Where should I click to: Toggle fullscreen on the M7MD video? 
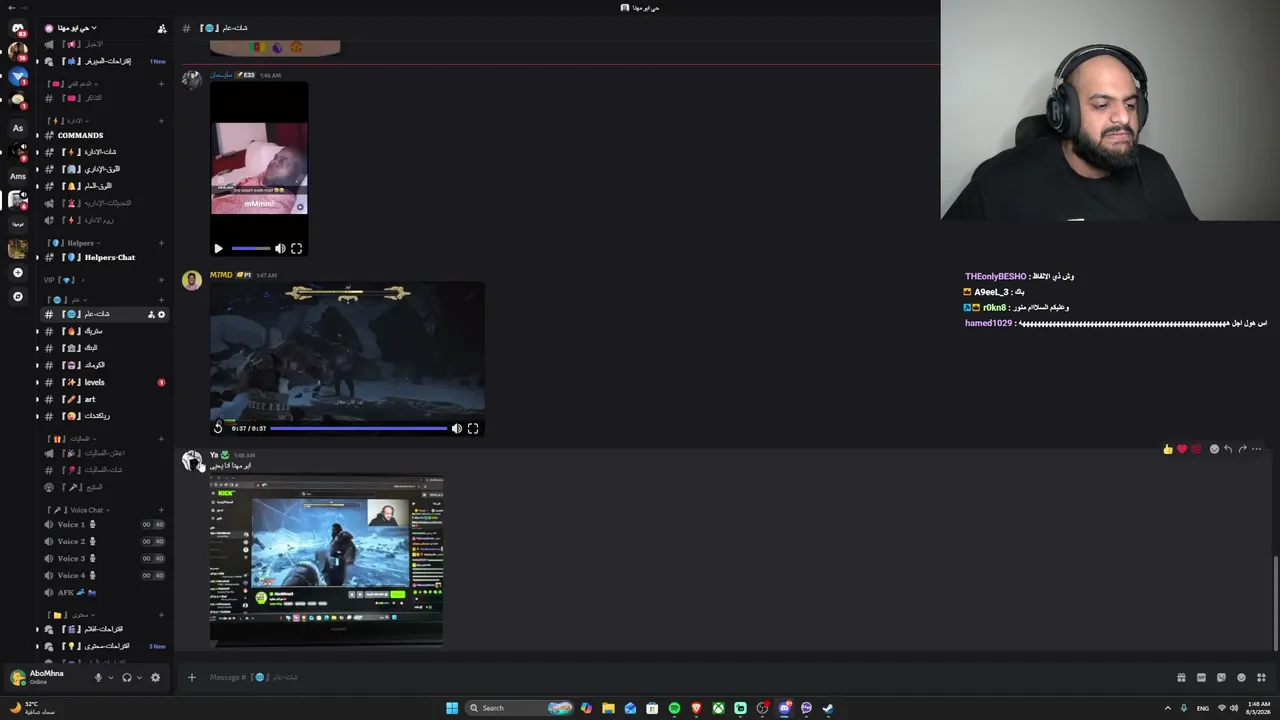coord(473,428)
